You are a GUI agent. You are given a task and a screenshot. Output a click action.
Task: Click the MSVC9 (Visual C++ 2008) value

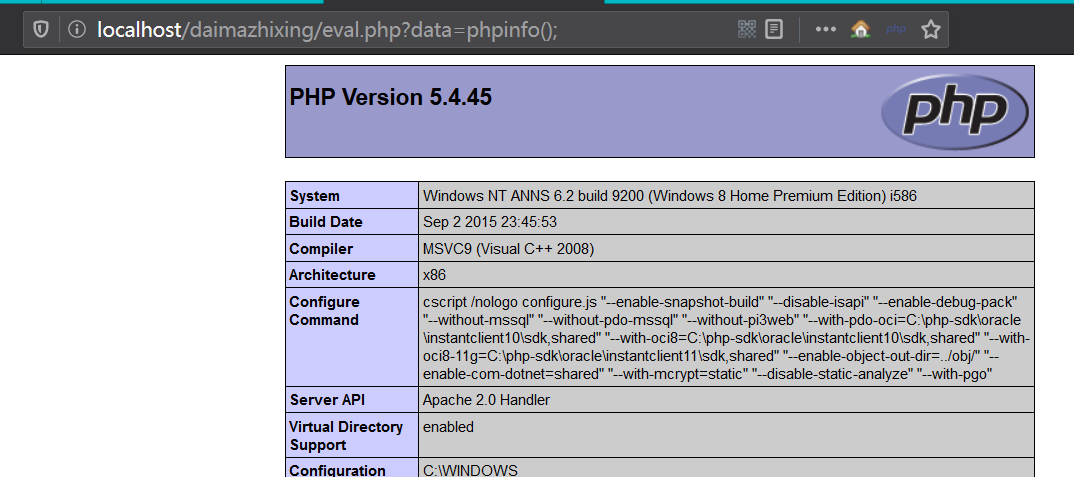pyautogui.click(x=508, y=249)
